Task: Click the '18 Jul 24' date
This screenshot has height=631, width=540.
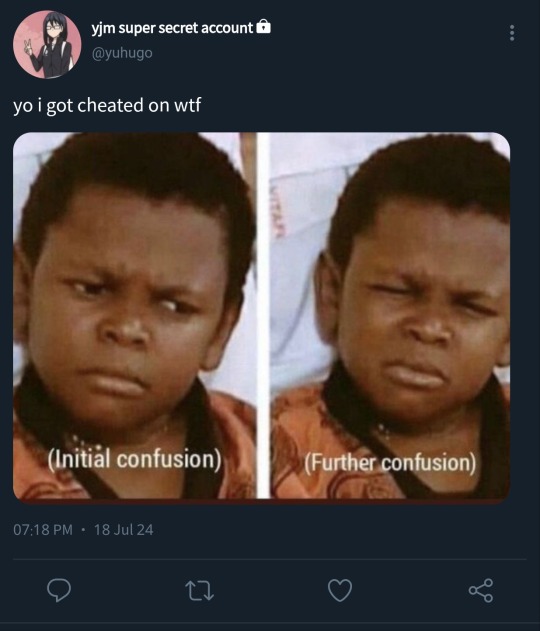Action: (124, 530)
